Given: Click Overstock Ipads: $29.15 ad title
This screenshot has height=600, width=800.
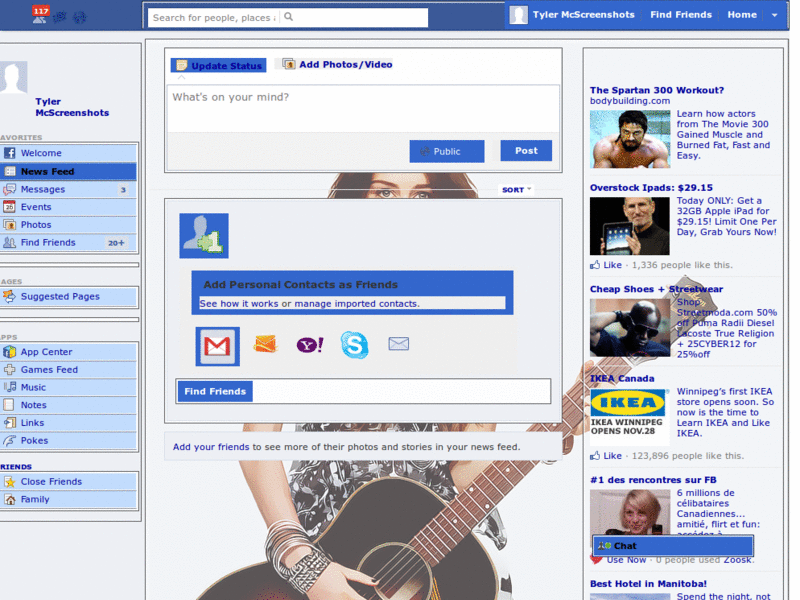Looking at the screenshot, I should [x=651, y=188].
